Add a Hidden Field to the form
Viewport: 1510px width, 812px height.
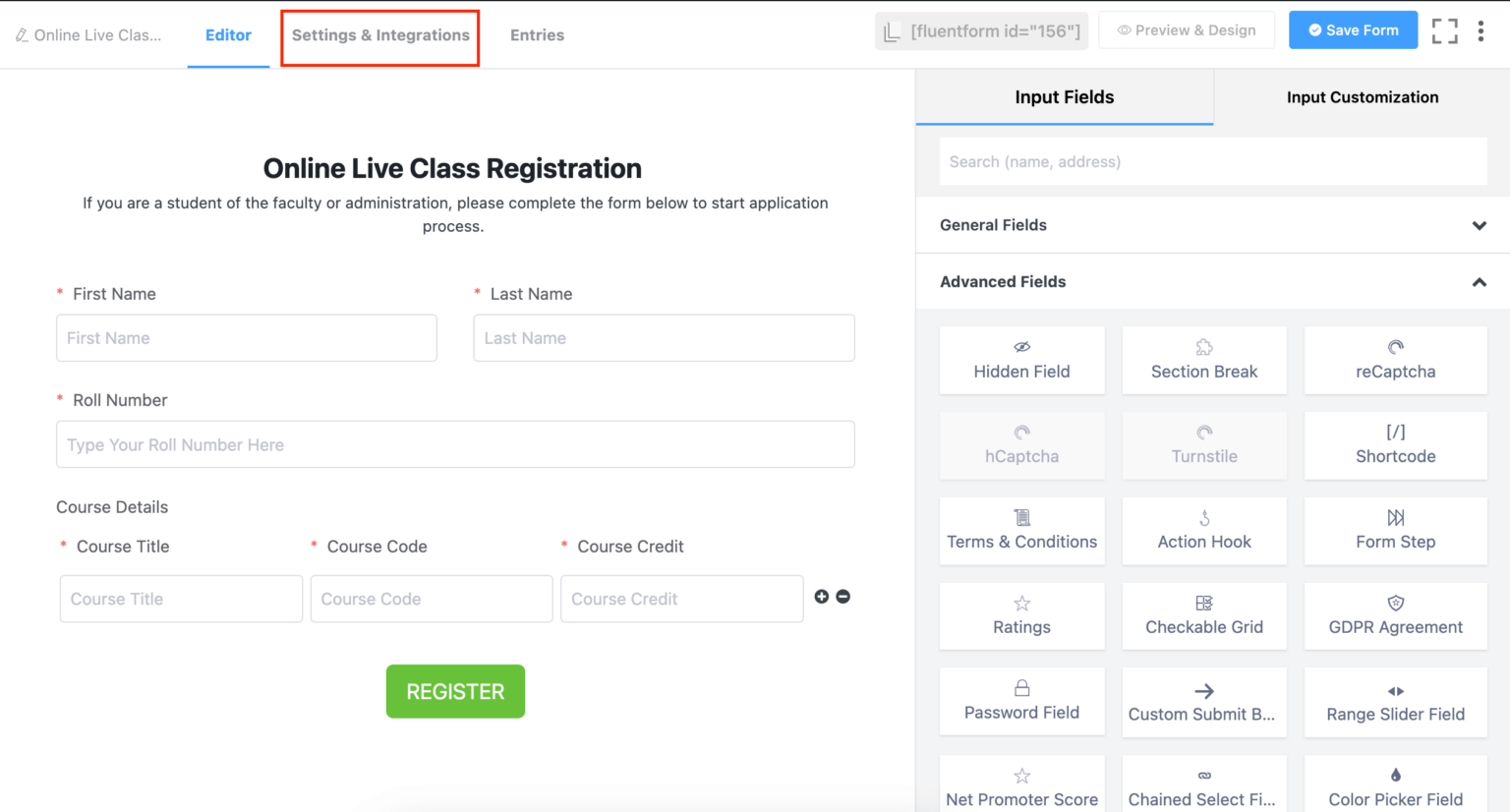[x=1021, y=360]
